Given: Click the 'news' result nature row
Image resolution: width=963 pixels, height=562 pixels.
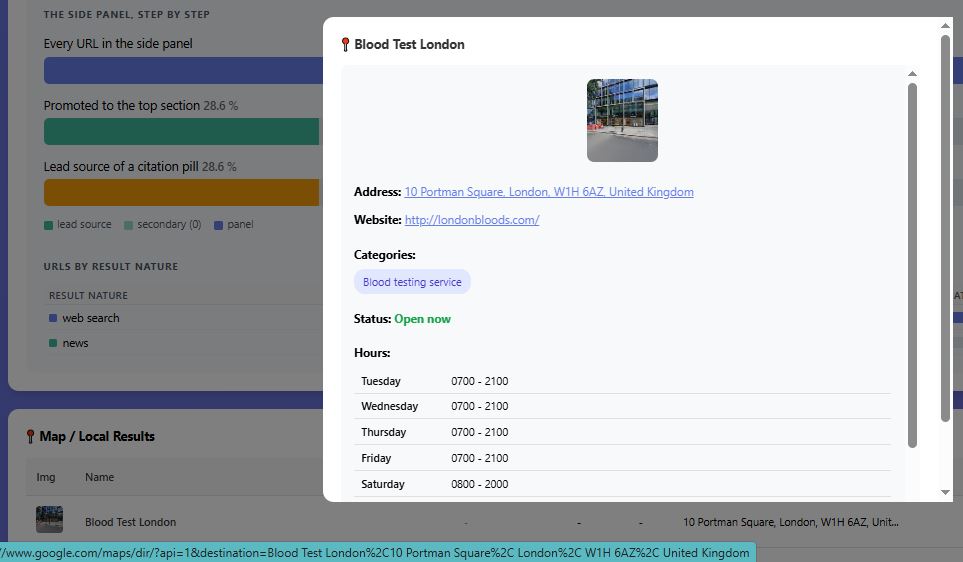Looking at the screenshot, I should click(x=184, y=343).
